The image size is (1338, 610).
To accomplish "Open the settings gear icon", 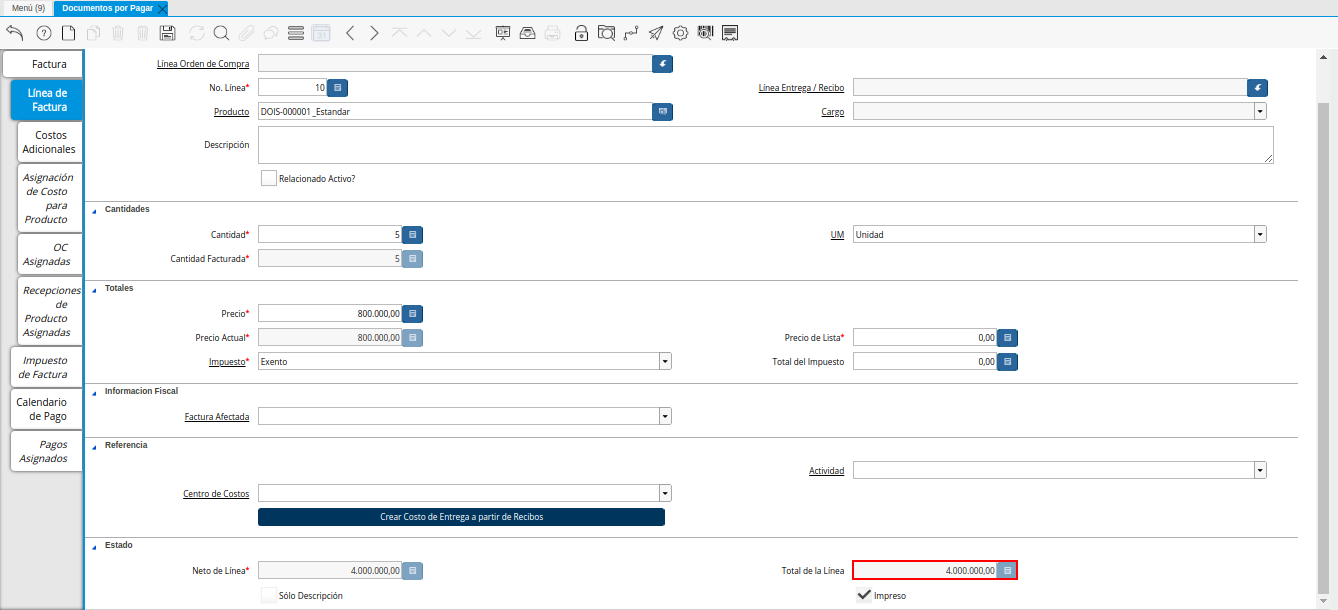I will click(681, 33).
